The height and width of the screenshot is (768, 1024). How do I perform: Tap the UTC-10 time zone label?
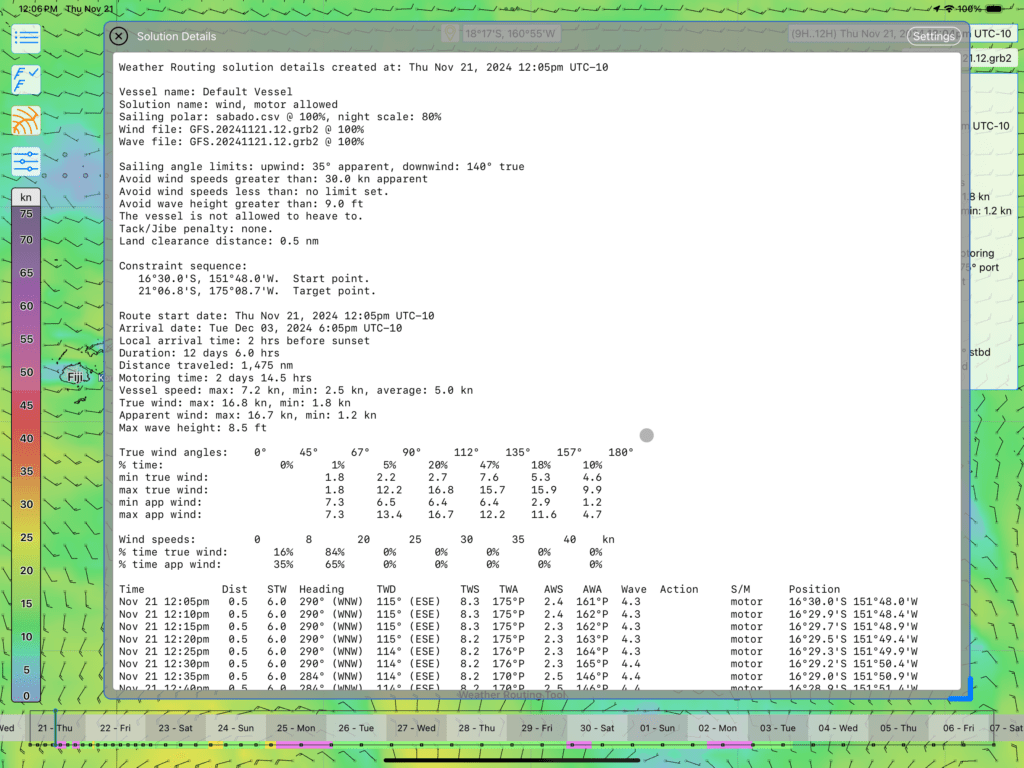tap(992, 34)
